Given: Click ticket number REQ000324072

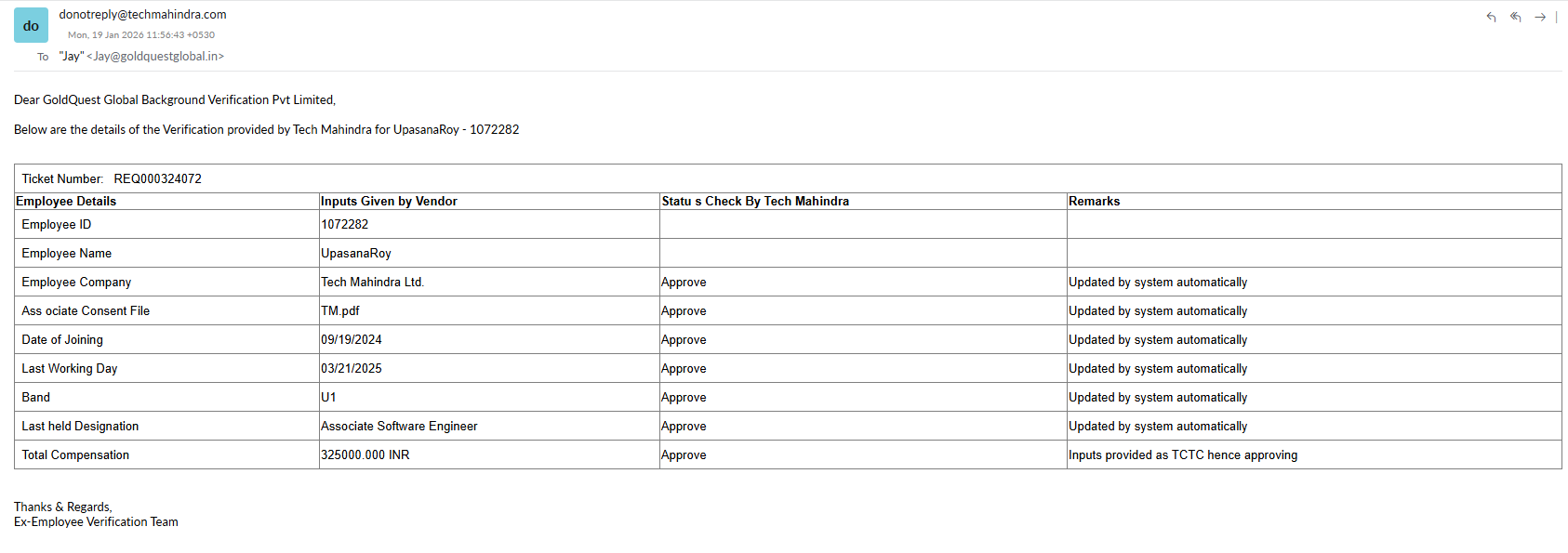Looking at the screenshot, I should coord(157,178).
